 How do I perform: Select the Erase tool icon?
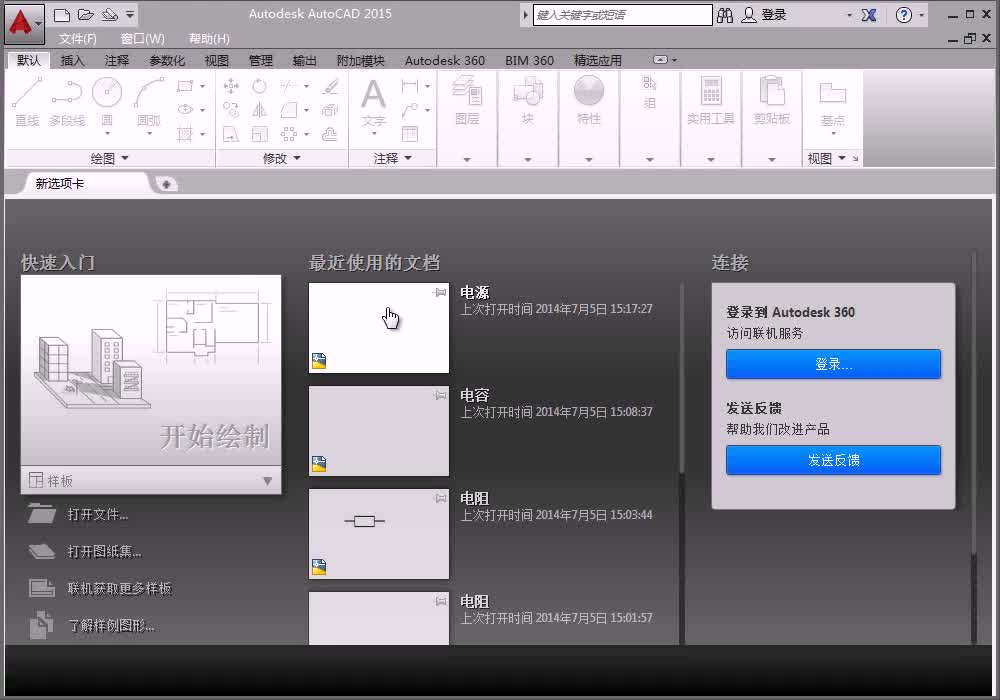point(330,86)
